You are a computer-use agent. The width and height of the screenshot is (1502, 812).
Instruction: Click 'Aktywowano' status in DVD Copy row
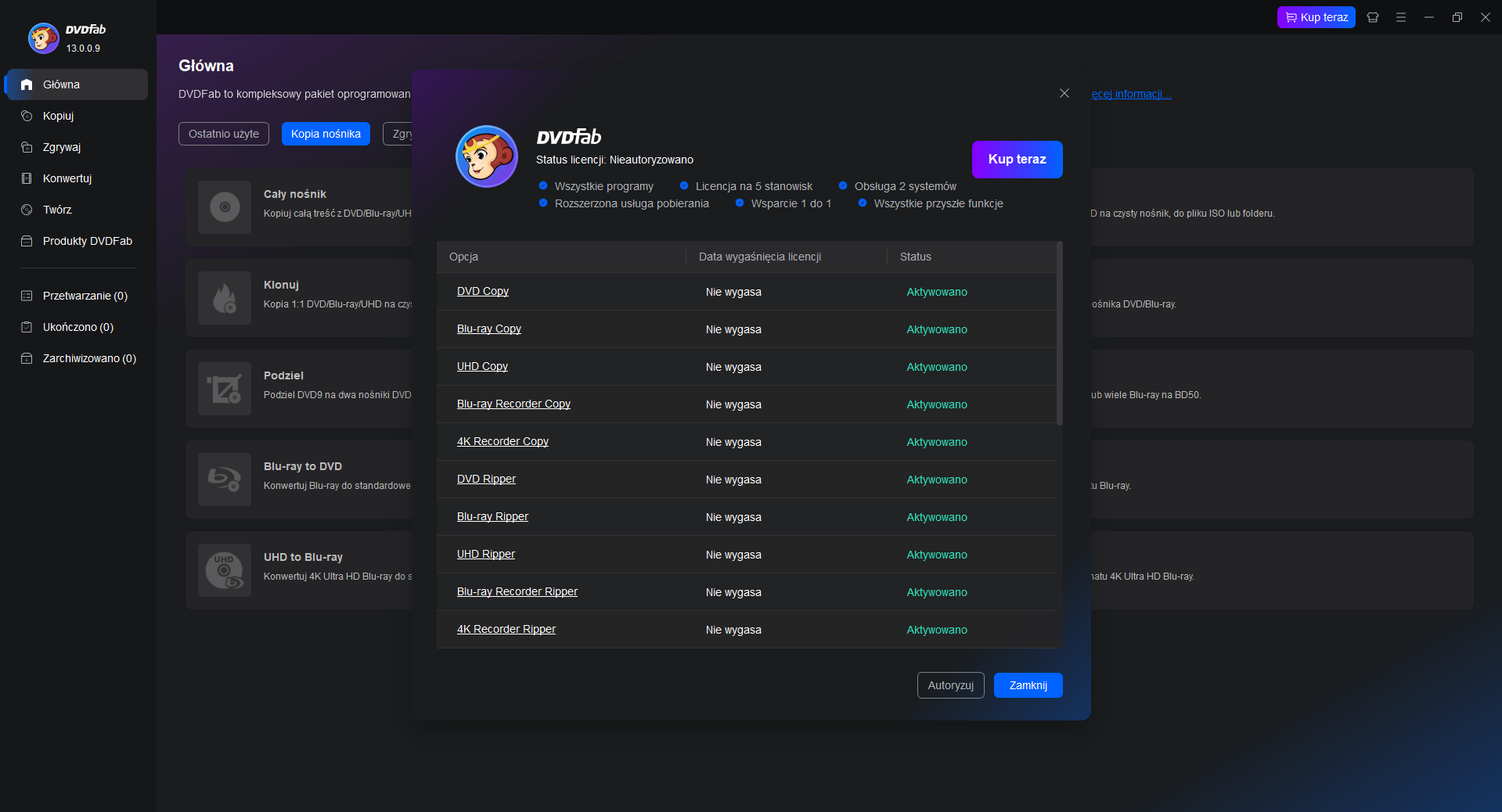click(937, 292)
